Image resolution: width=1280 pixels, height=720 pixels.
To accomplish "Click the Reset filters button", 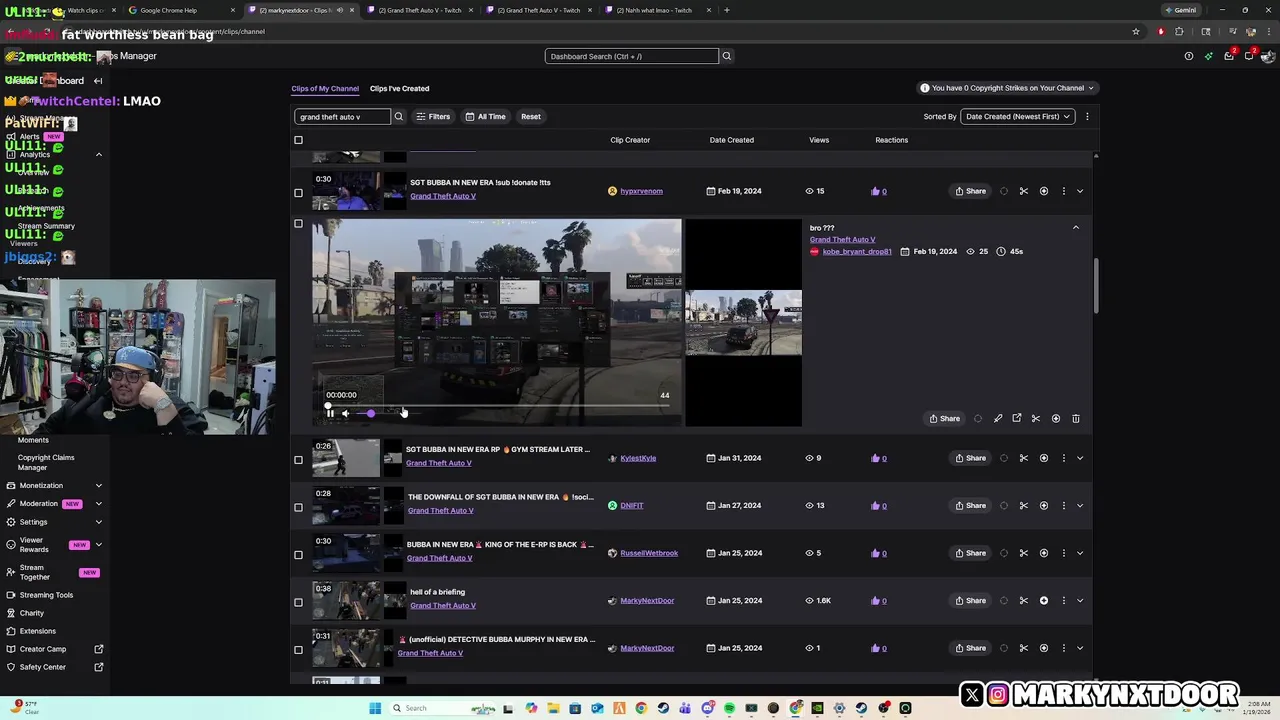I will [531, 116].
